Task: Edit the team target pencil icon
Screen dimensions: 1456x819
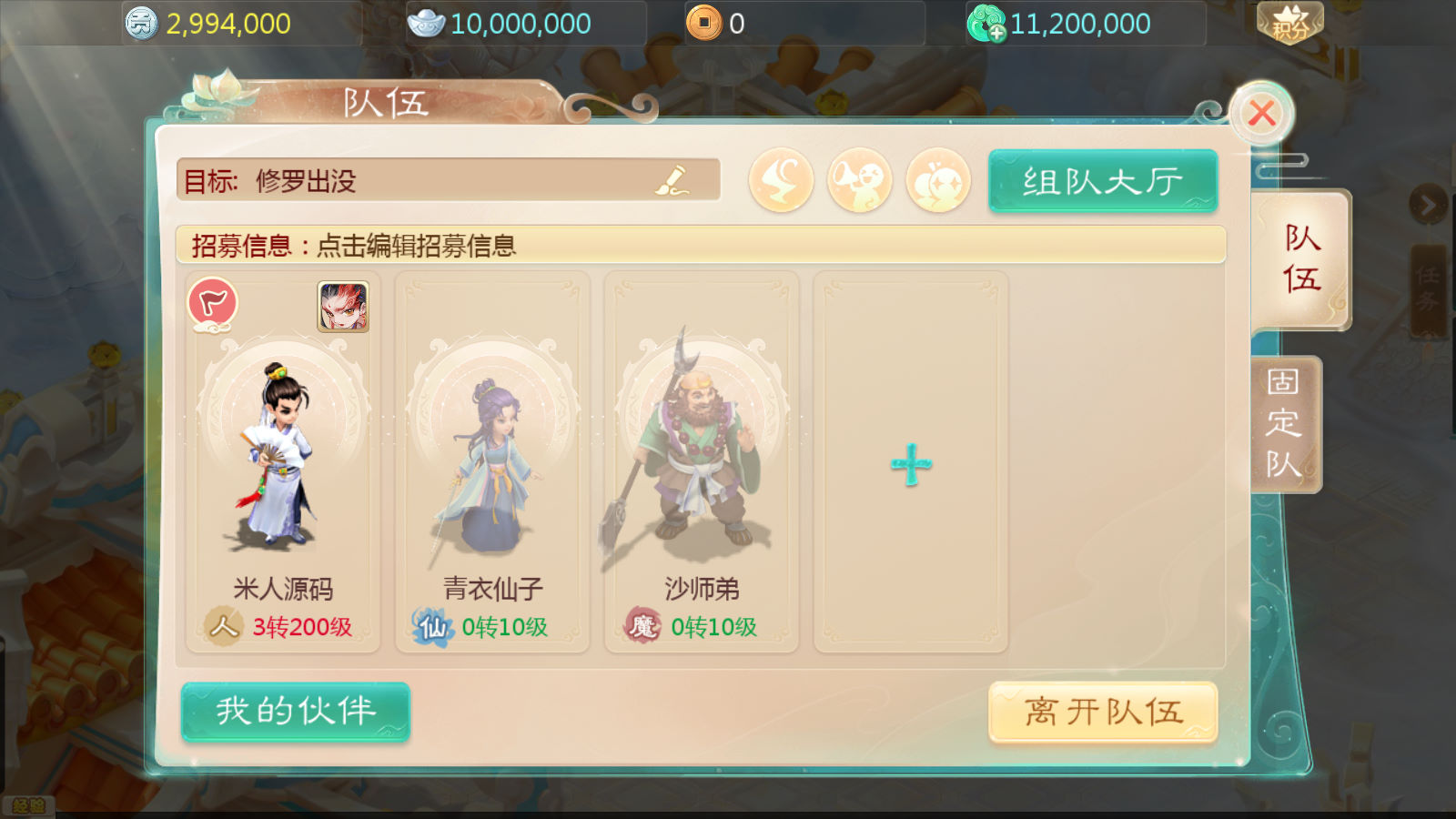Action: click(x=672, y=180)
